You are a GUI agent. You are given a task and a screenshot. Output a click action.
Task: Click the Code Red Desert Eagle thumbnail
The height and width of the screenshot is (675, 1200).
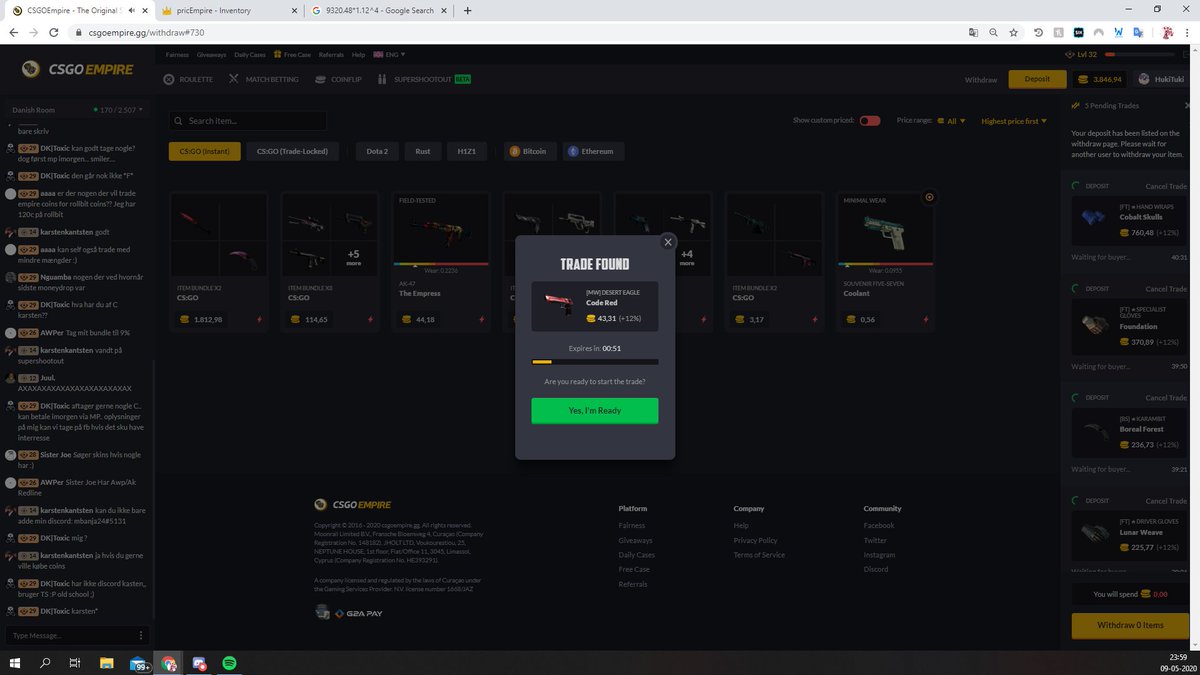pos(558,306)
